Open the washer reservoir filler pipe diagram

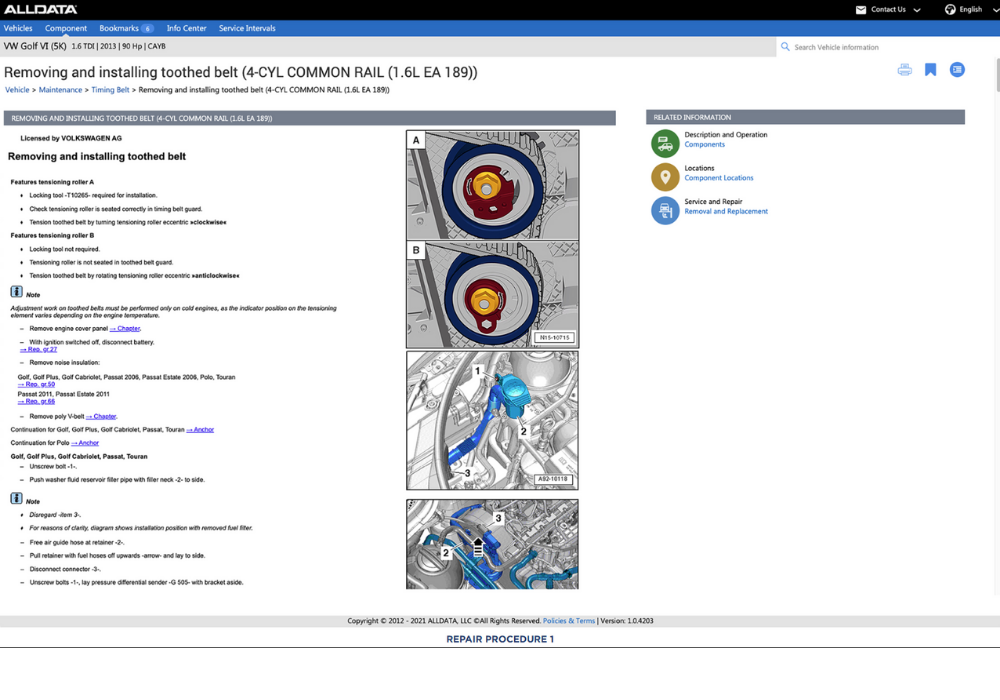coord(492,421)
